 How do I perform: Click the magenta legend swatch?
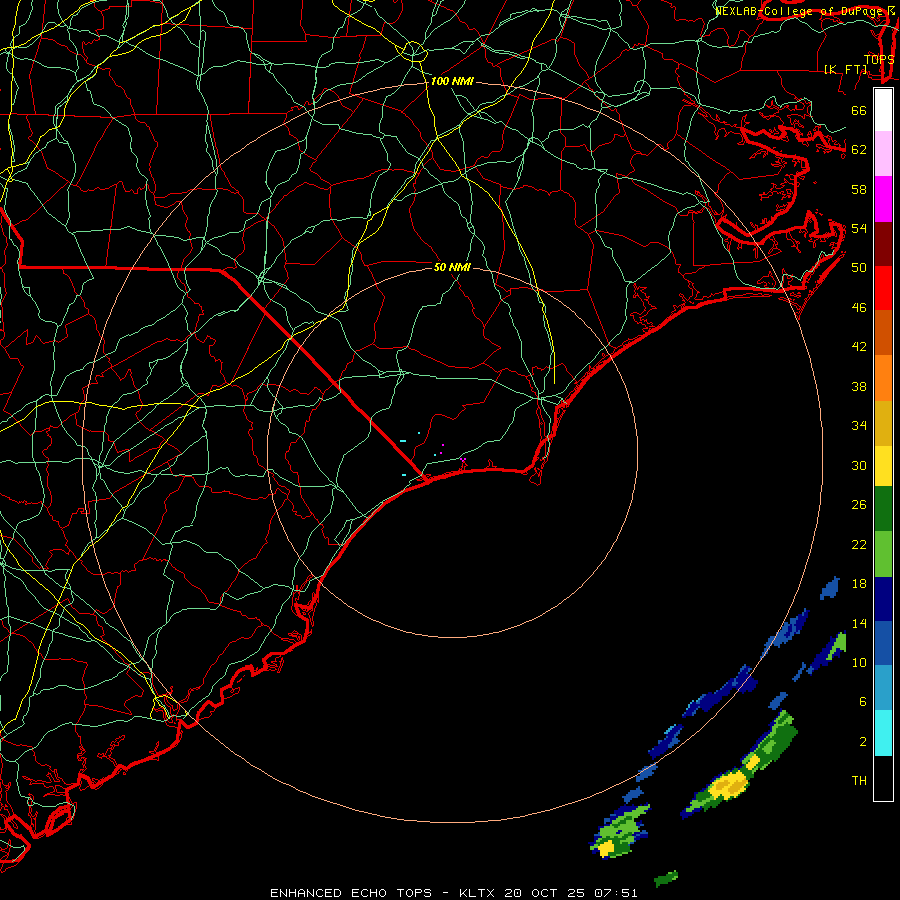pos(883,199)
